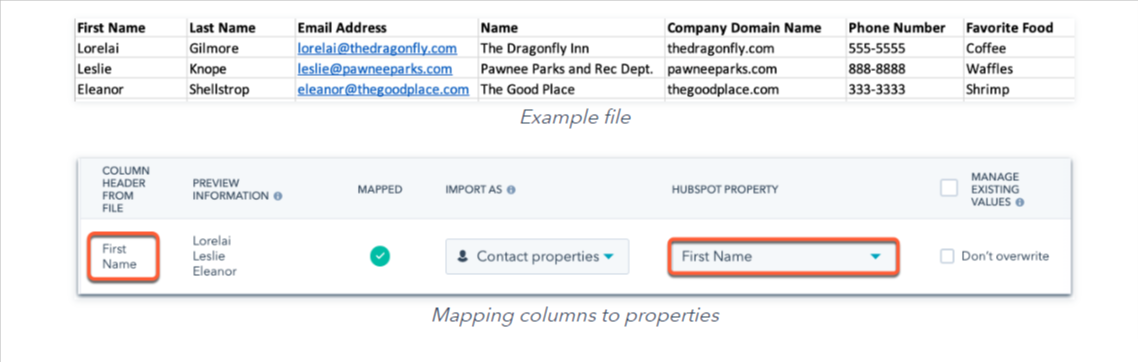
Task: Open the Contact properties dropdown
Action: [537, 256]
